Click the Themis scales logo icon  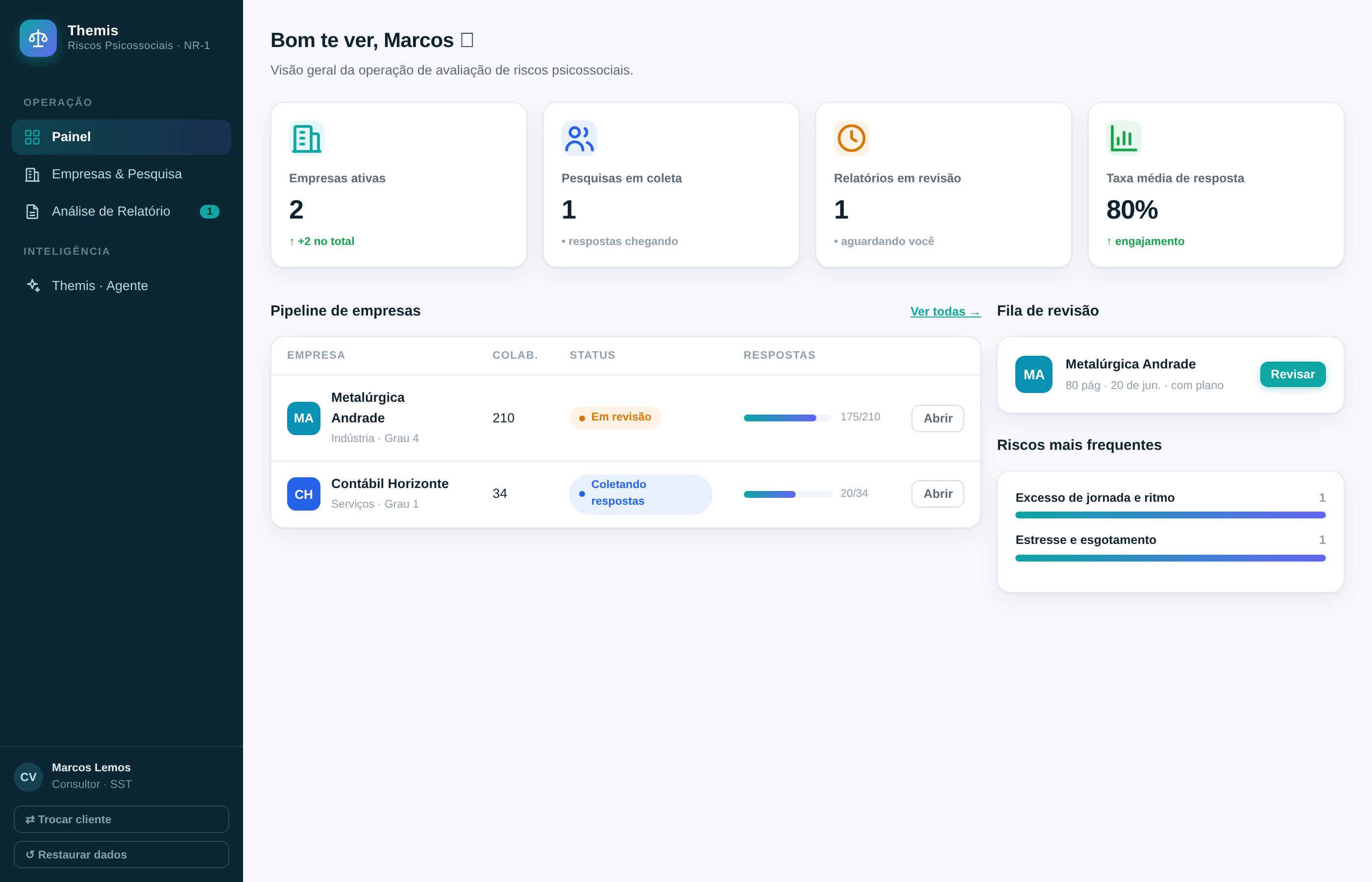coord(38,38)
